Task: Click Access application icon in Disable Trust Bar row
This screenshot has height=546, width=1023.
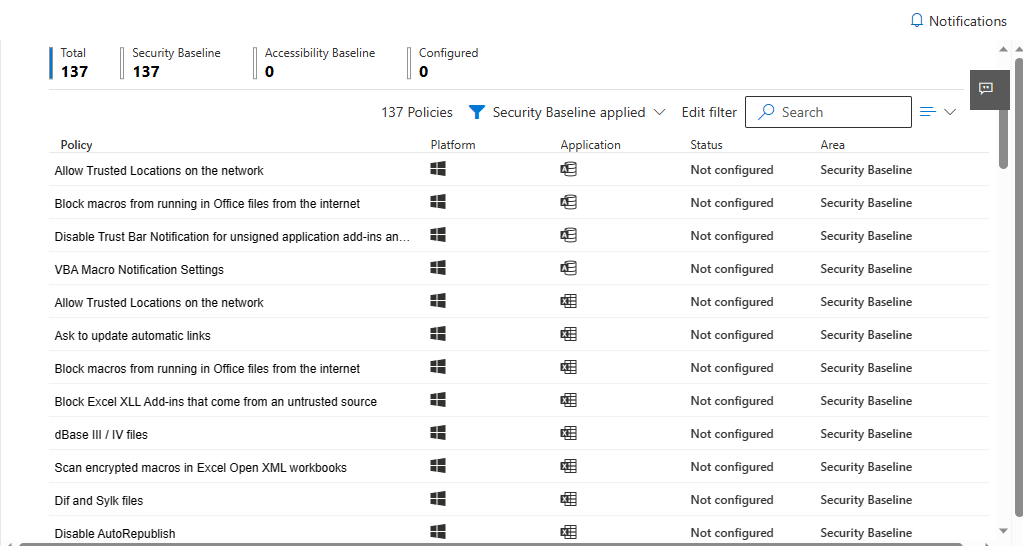Action: click(568, 235)
